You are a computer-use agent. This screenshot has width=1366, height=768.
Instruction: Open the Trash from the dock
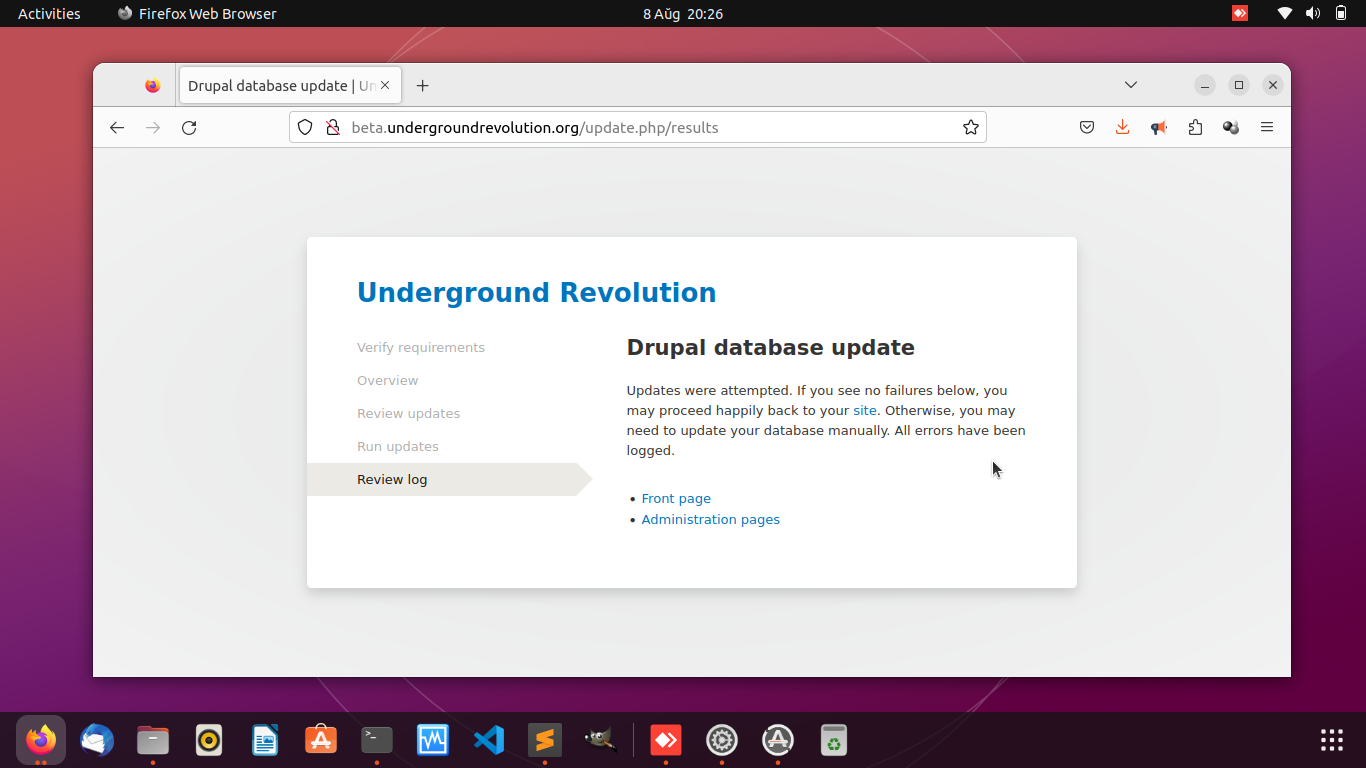click(834, 740)
